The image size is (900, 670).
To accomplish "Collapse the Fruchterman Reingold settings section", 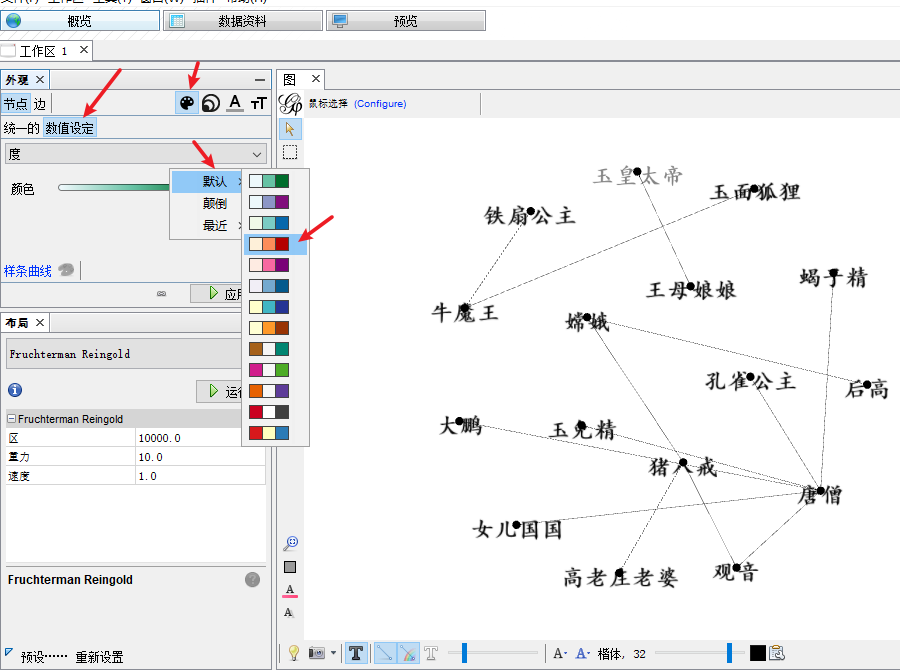I will (9, 418).
